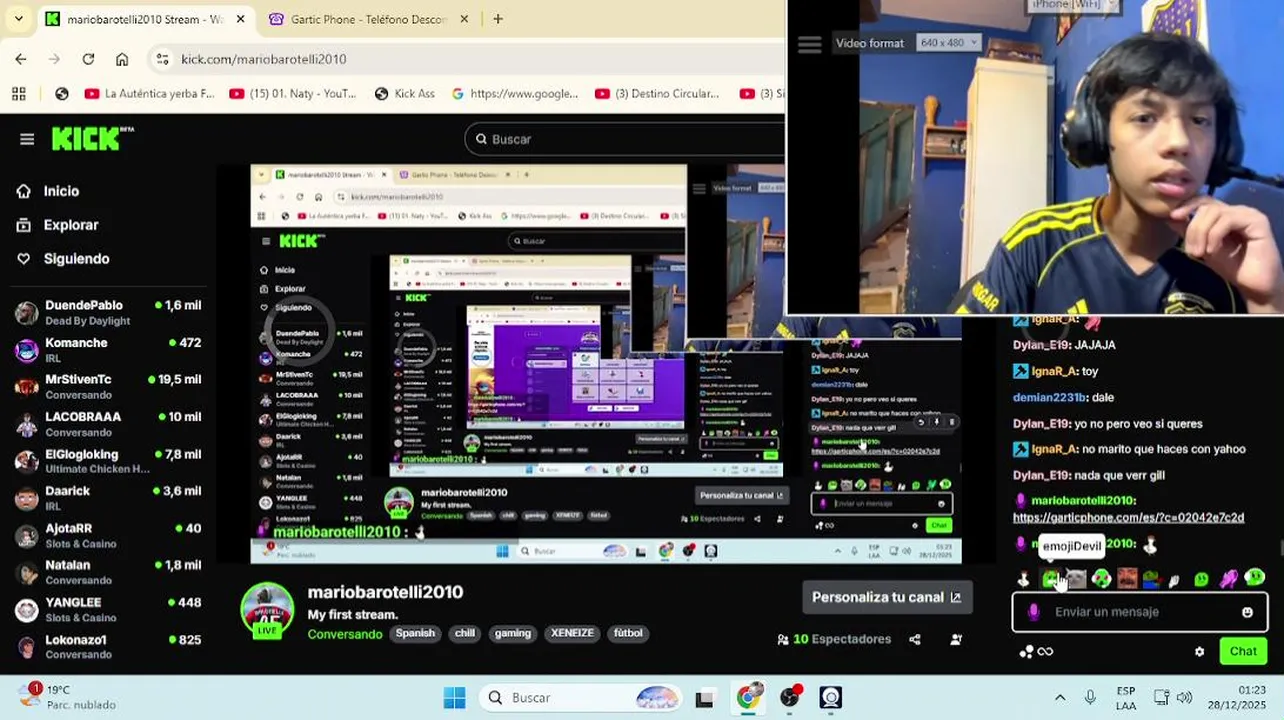
Task: Open Task View on the taskbar
Action: pyautogui.click(x=704, y=698)
